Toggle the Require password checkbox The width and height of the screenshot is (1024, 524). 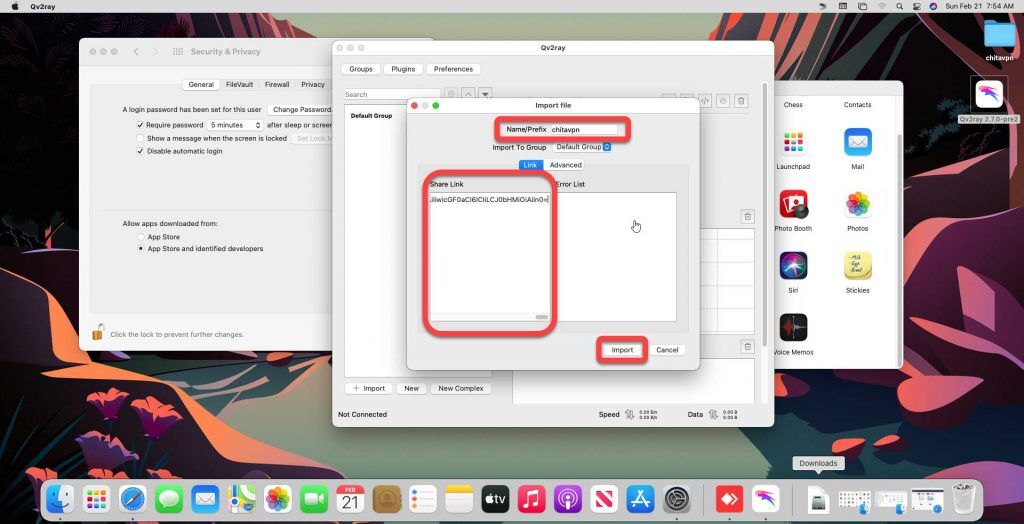pyautogui.click(x=141, y=125)
